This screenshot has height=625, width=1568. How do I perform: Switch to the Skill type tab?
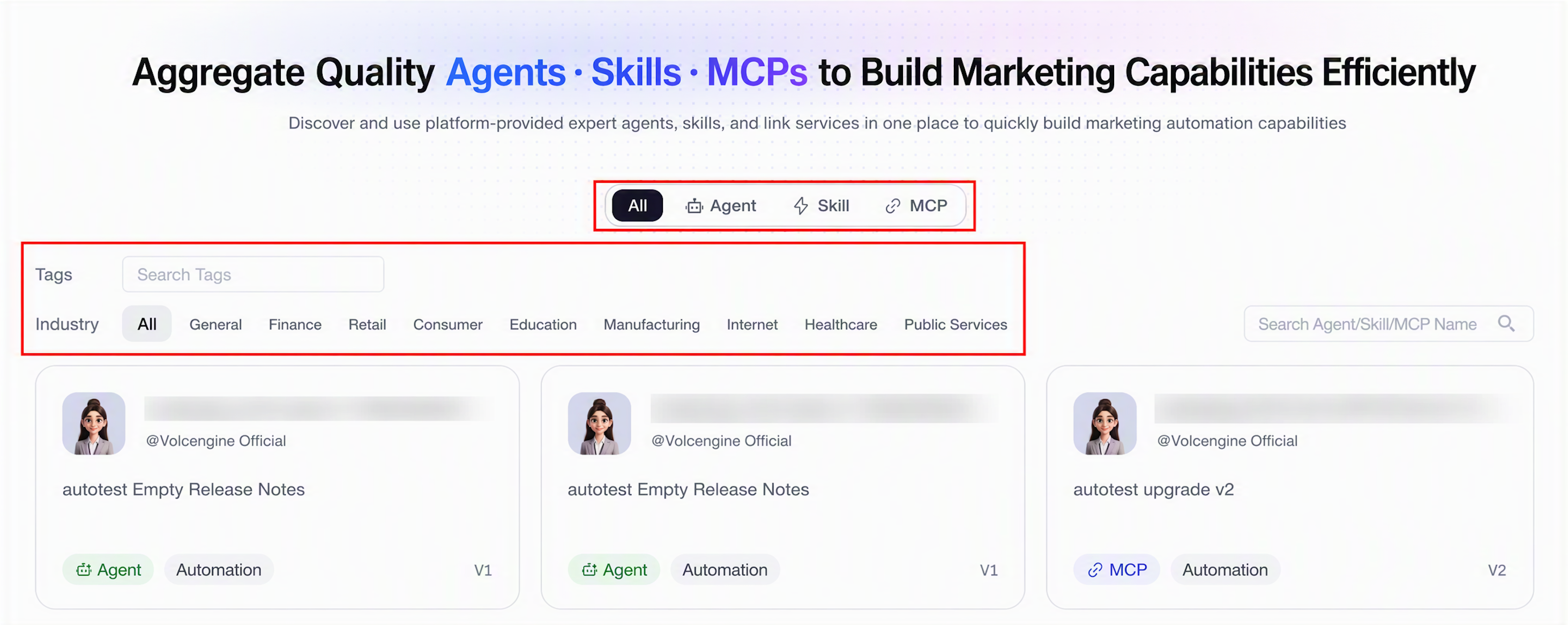[821, 206]
